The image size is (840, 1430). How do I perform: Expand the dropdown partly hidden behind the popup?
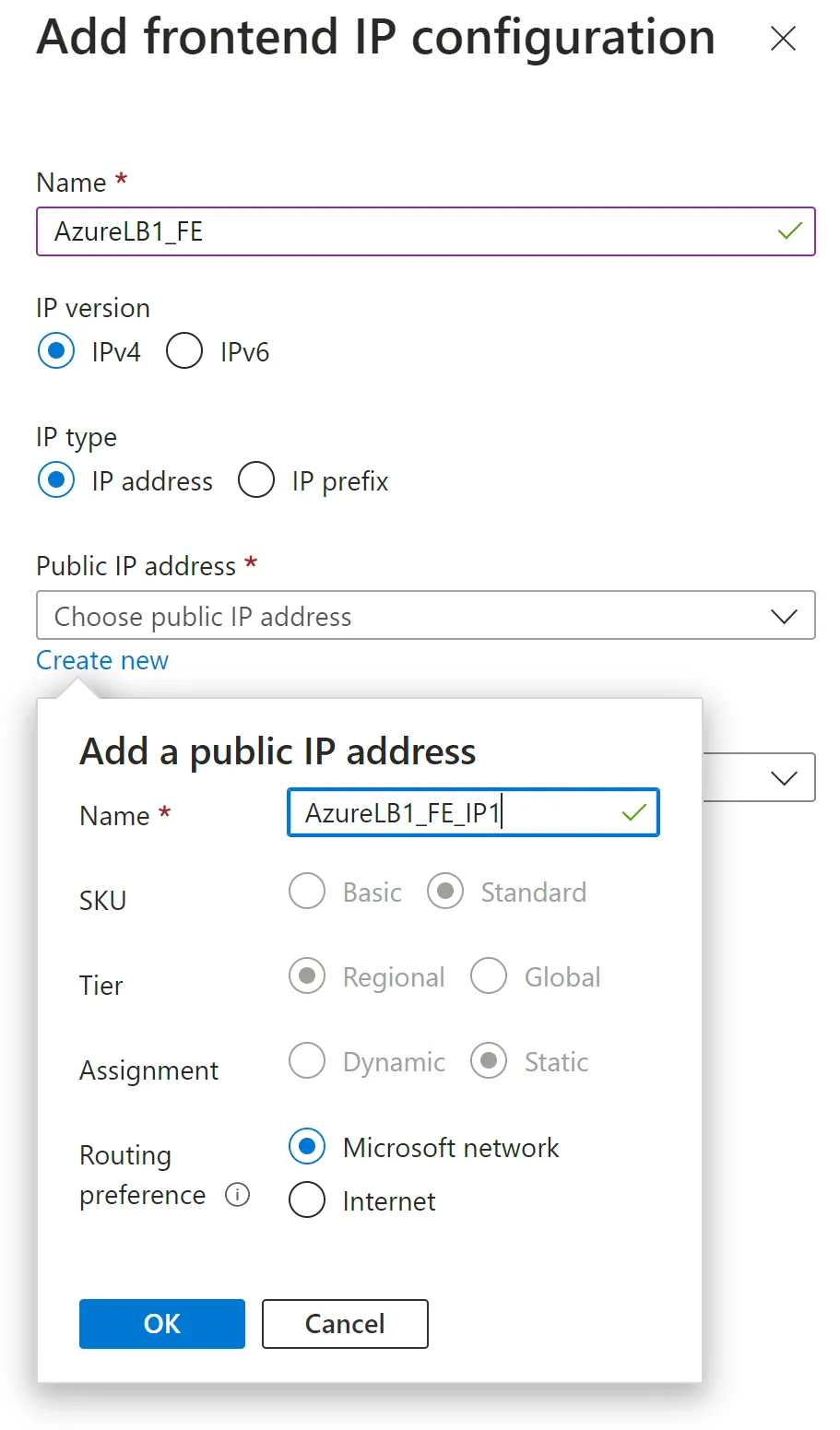point(759,778)
